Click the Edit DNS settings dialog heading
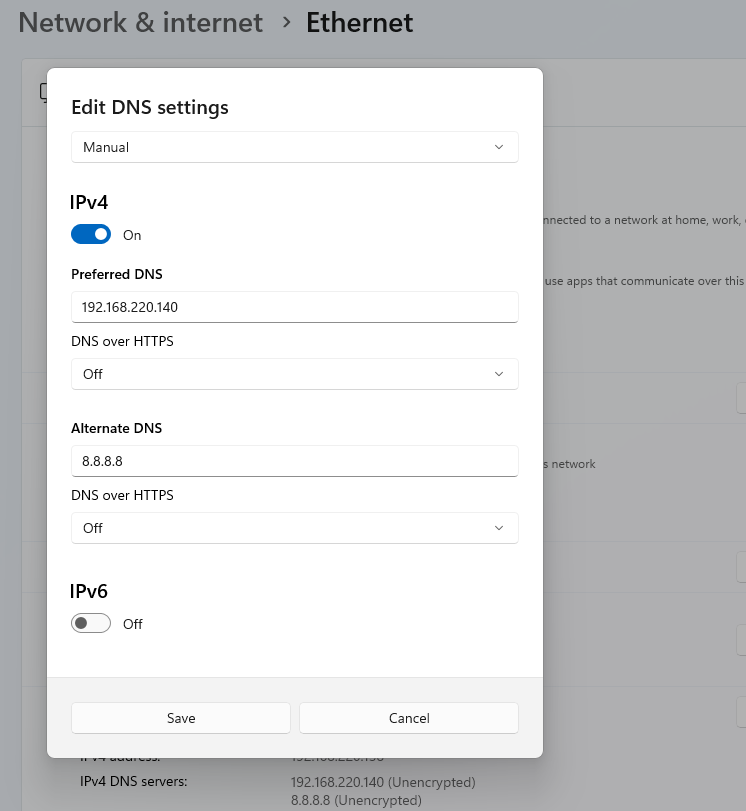 (x=150, y=108)
